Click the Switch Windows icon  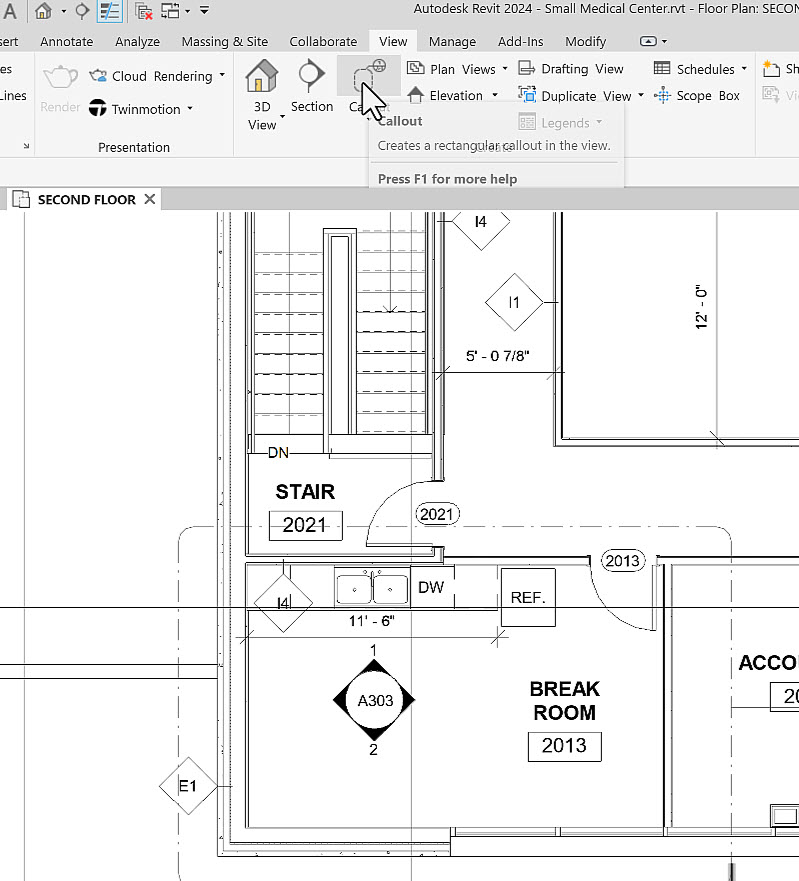(170, 11)
